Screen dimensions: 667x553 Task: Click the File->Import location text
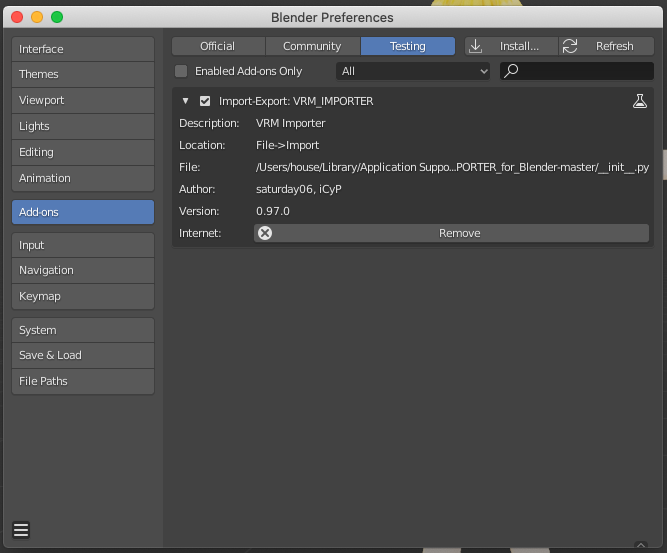tap(287, 145)
